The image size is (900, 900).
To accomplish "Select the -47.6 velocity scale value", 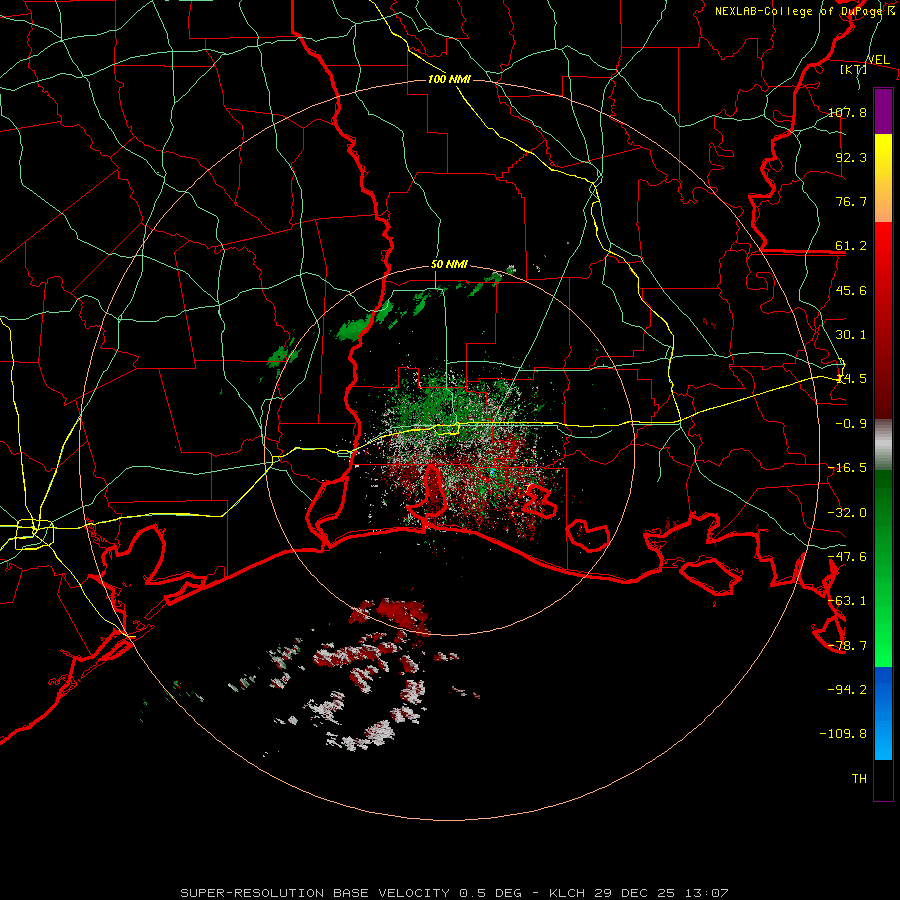I will pos(847,557).
